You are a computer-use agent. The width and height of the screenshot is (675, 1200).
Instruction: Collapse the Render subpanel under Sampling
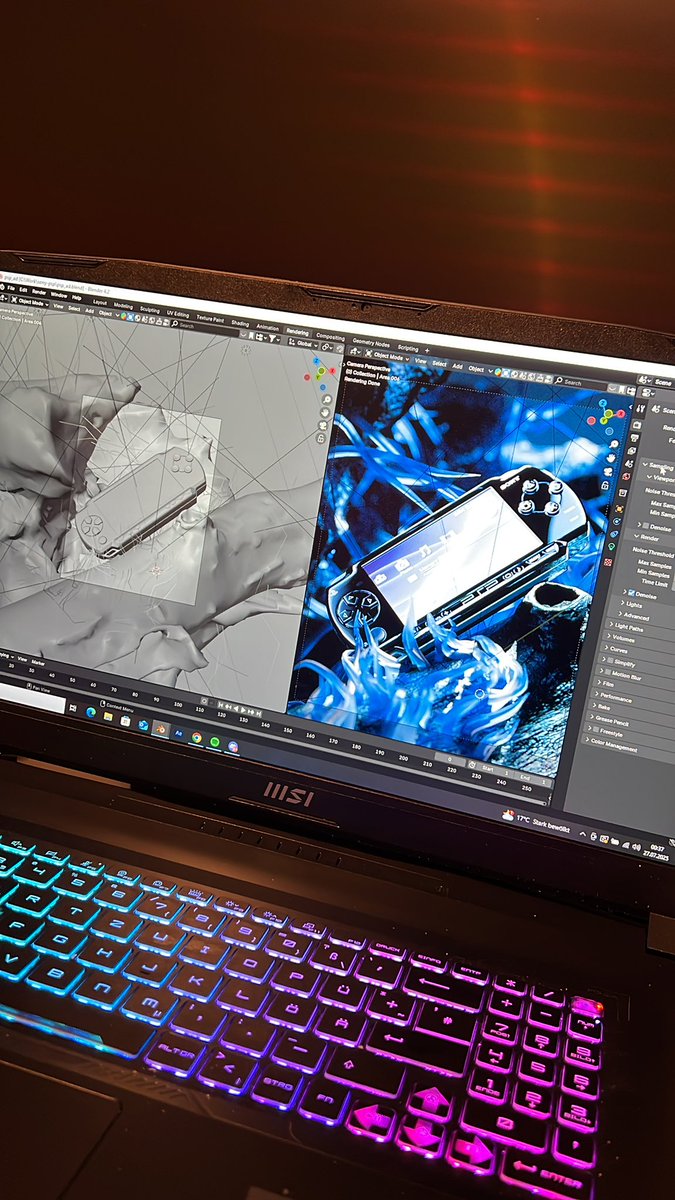(x=646, y=537)
